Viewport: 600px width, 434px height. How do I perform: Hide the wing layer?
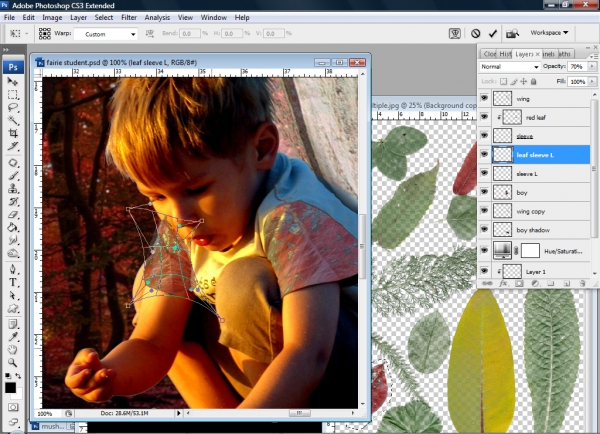point(484,98)
